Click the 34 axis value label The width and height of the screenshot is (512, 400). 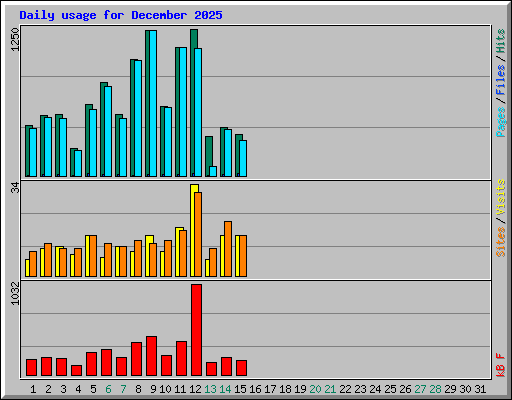[x=15, y=188]
